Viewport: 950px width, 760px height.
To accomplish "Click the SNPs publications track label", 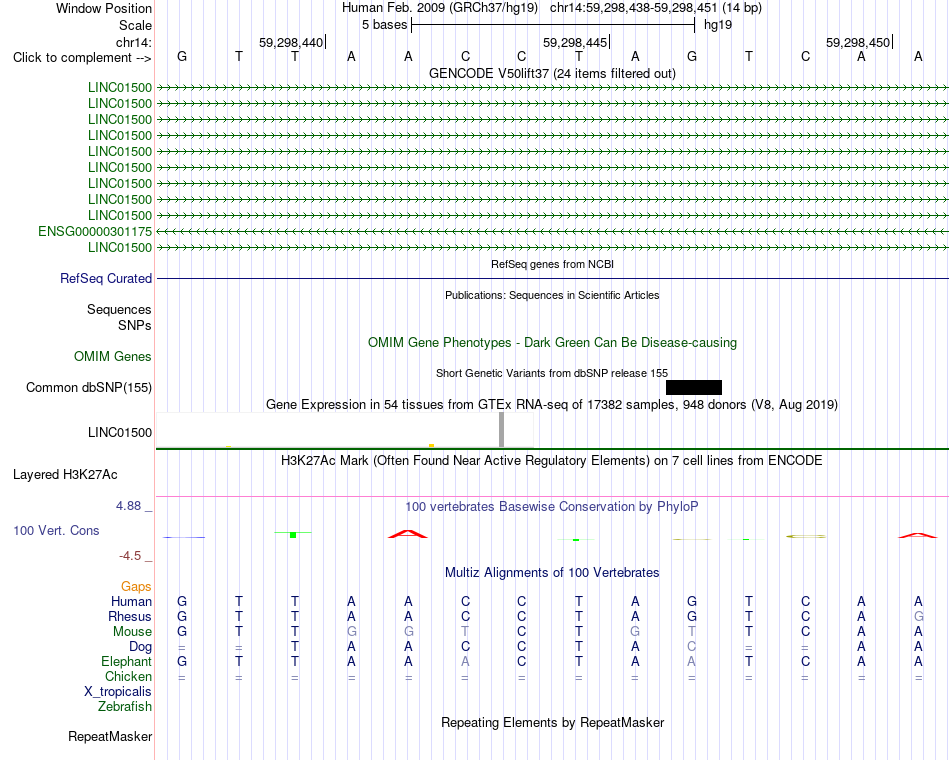I will tap(135, 325).
